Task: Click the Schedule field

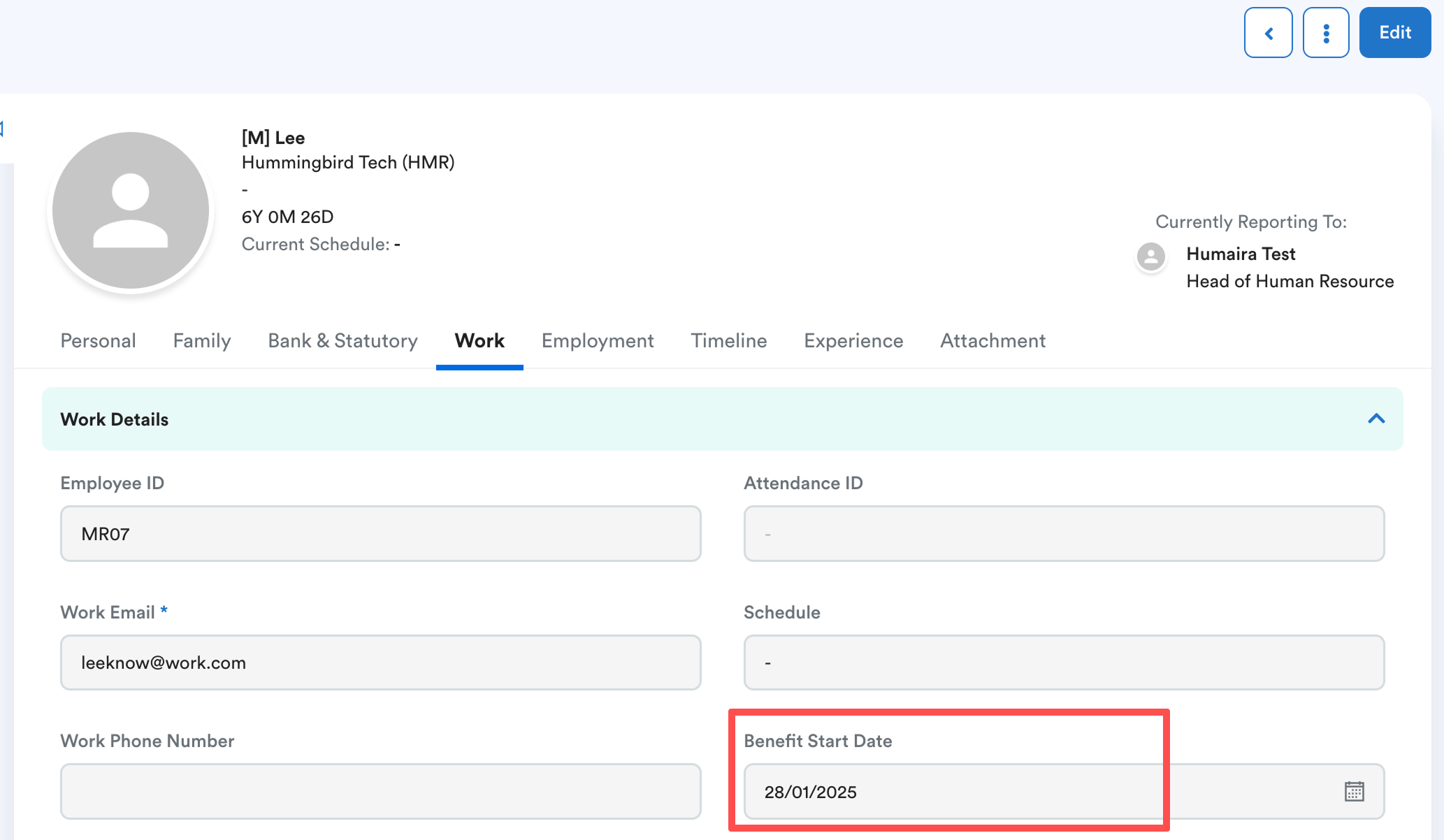Action: point(1063,662)
